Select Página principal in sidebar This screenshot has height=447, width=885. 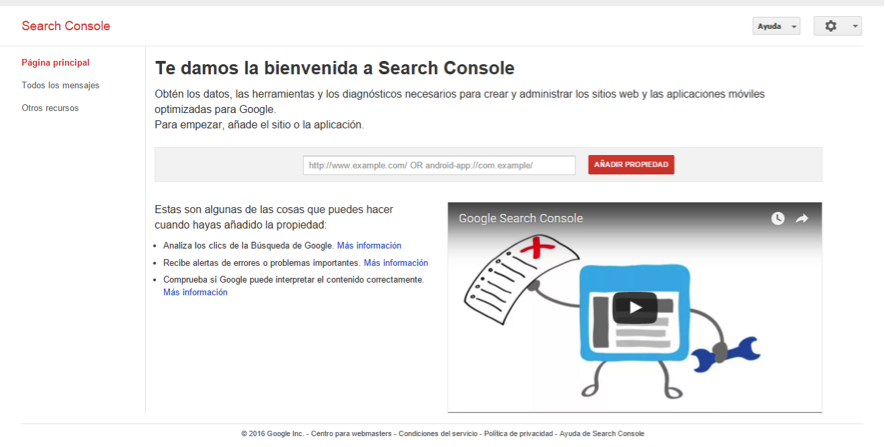pyautogui.click(x=55, y=63)
